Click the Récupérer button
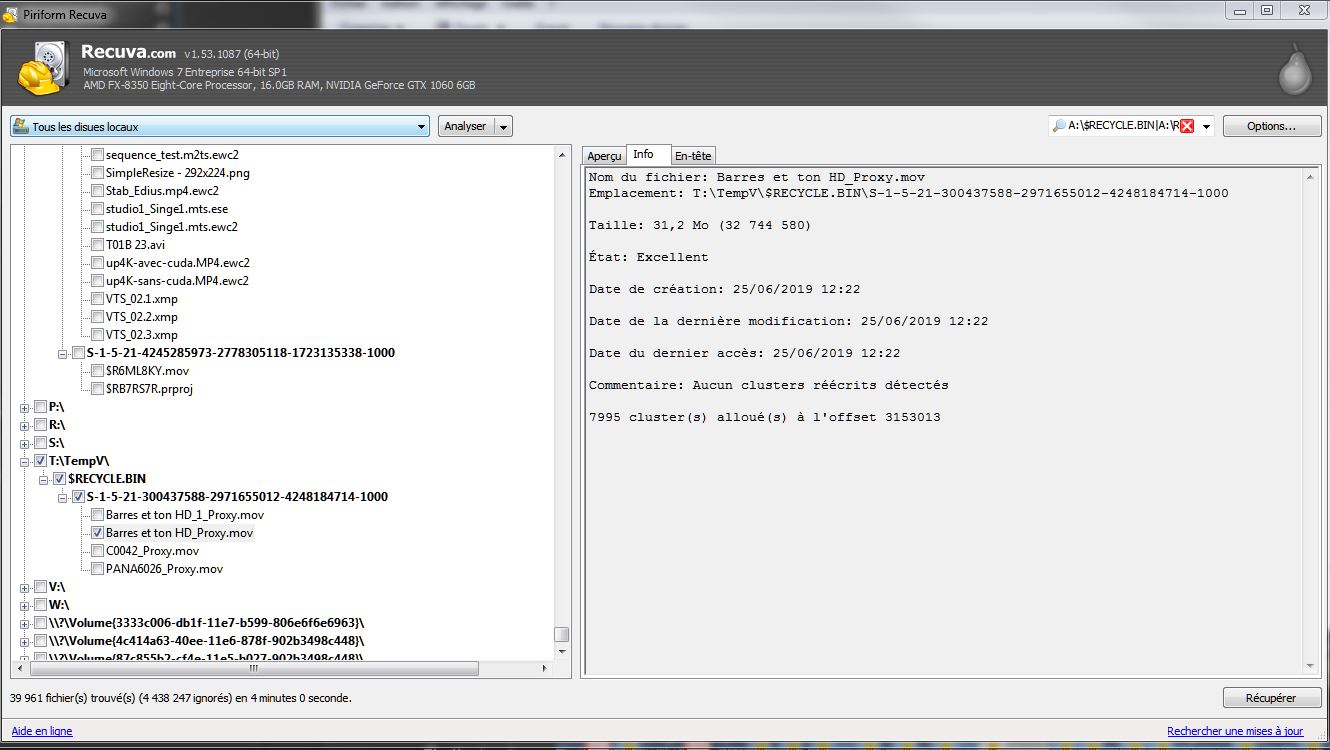 (1272, 698)
